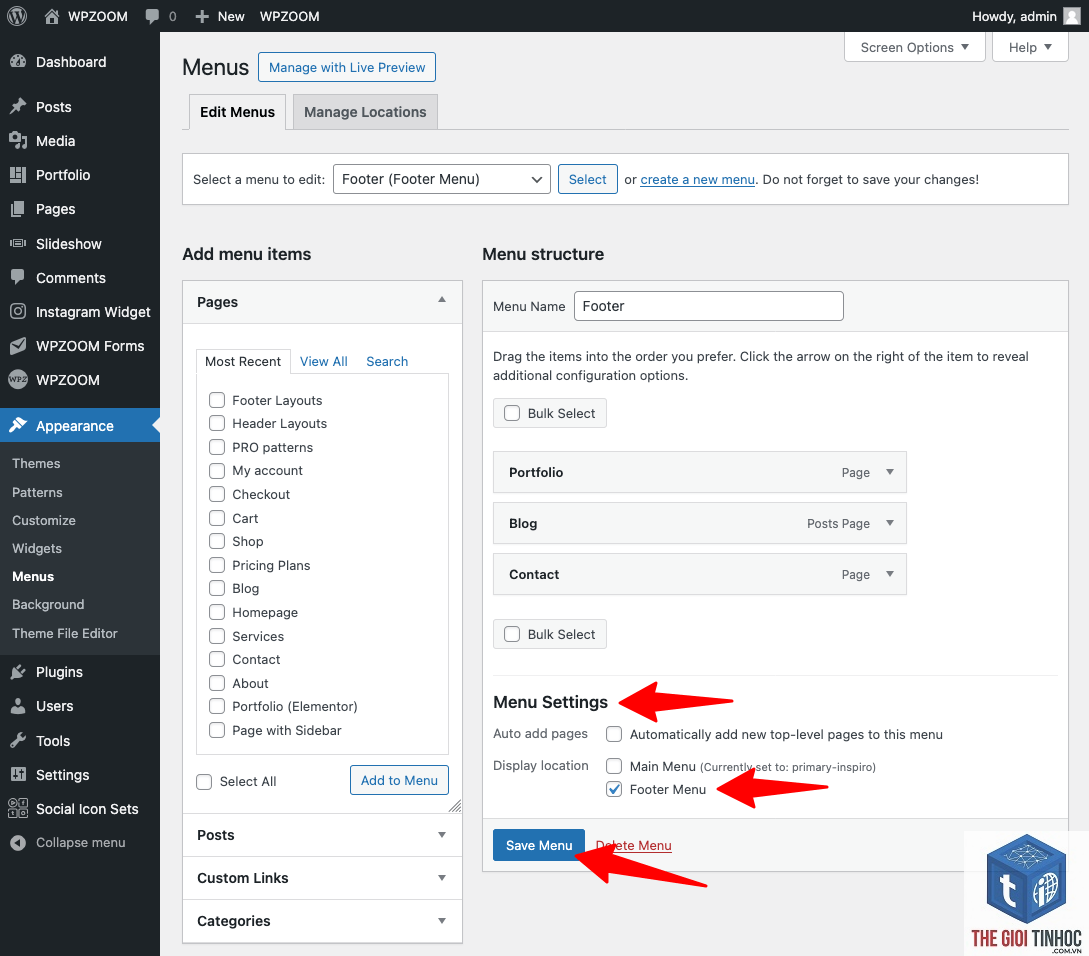Click the Dashboard gauge icon

[18, 62]
